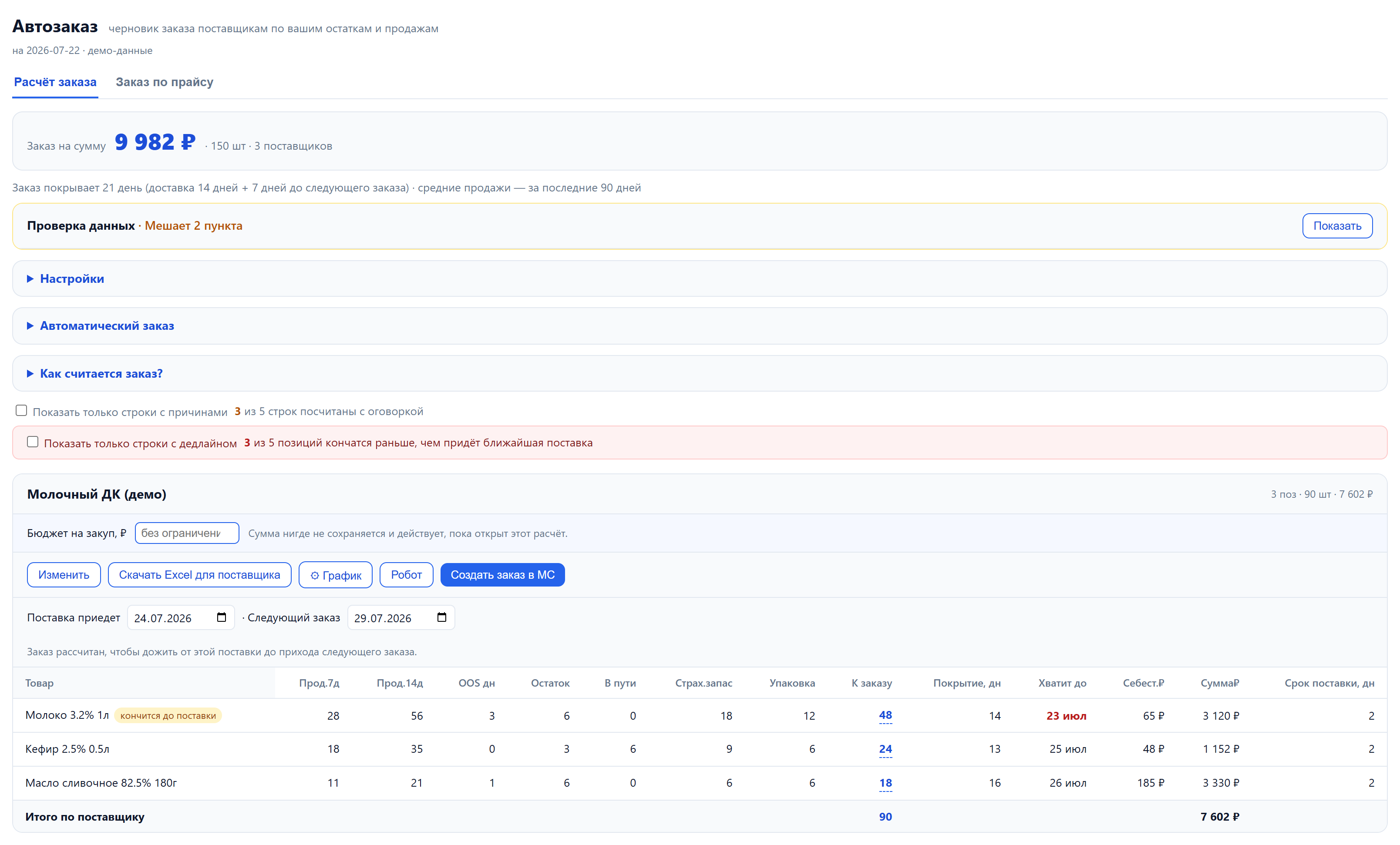Open calendar picker for delivery date 24.07.2026

point(222,617)
